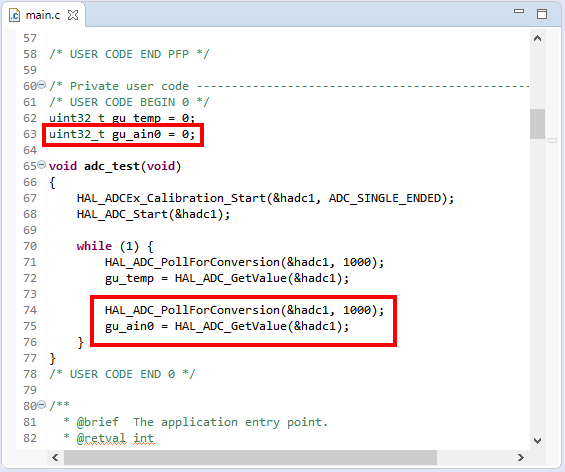This screenshot has width=565, height=472.
Task: Click line number 74 in the gutter
Action: point(30,310)
